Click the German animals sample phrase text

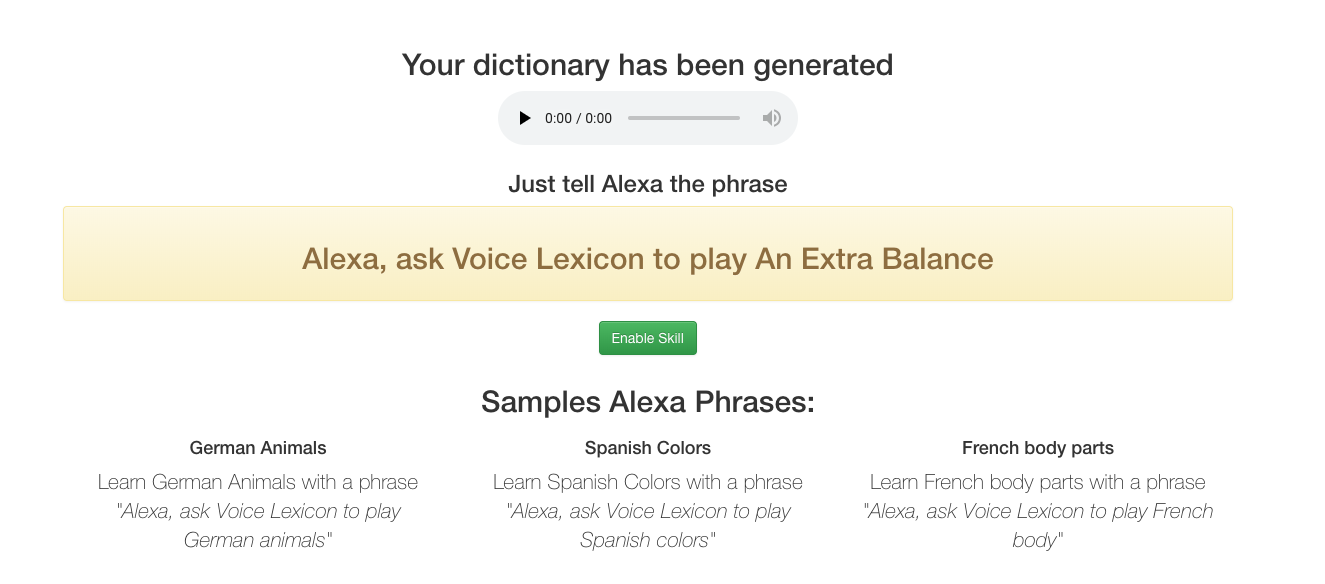(x=257, y=525)
